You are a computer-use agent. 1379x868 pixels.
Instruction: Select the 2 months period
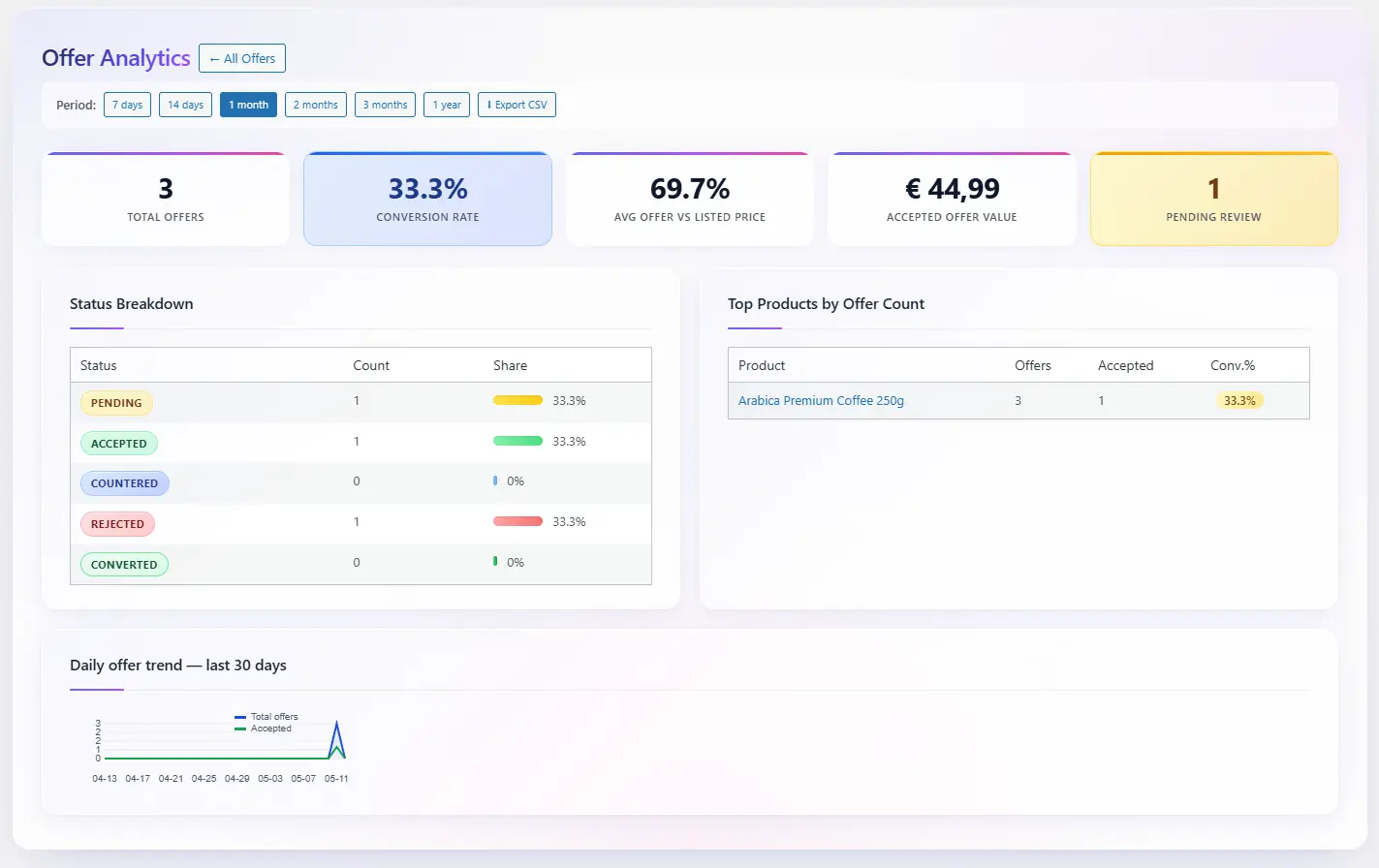pyautogui.click(x=316, y=105)
